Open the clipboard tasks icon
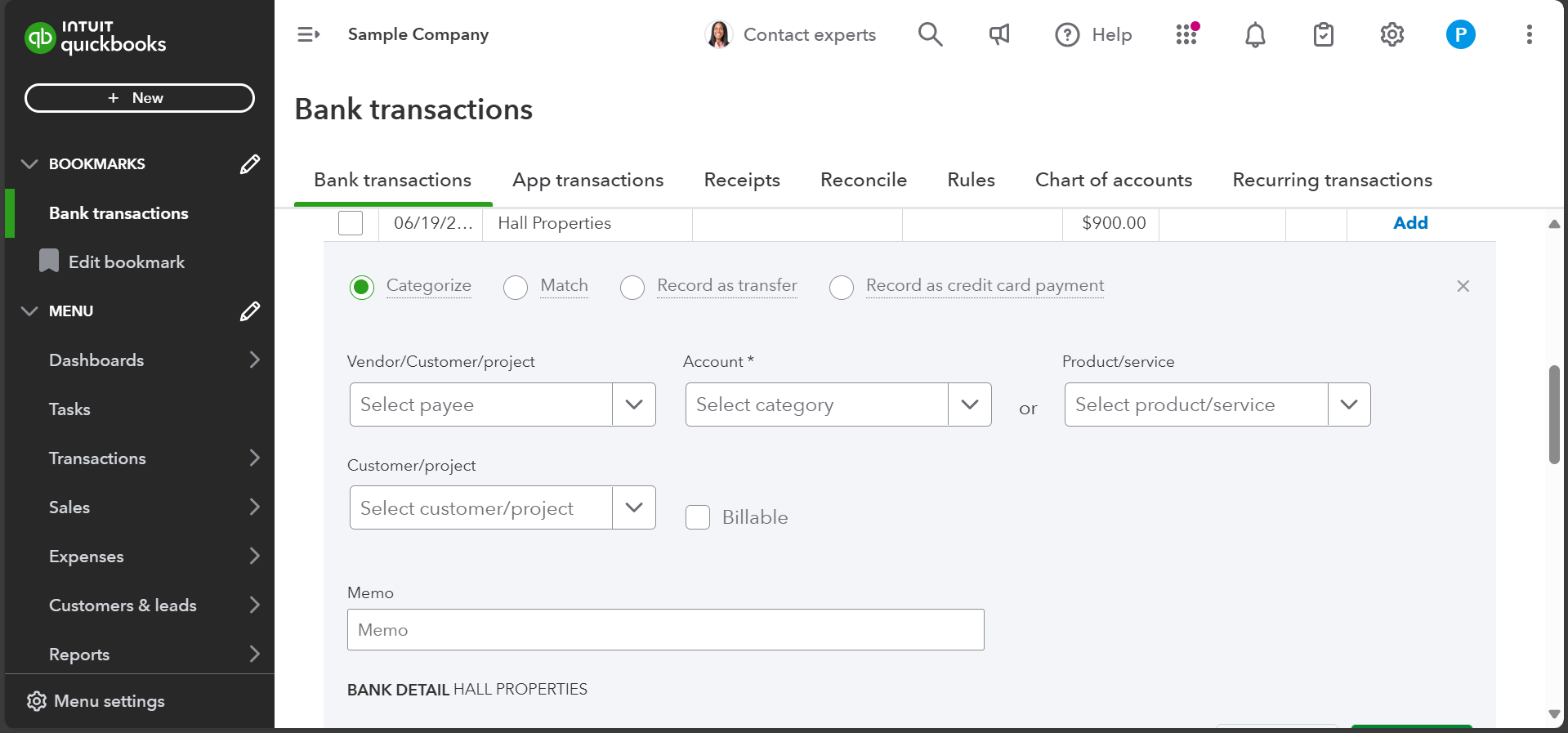Image resolution: width=1568 pixels, height=733 pixels. pyautogui.click(x=1323, y=35)
